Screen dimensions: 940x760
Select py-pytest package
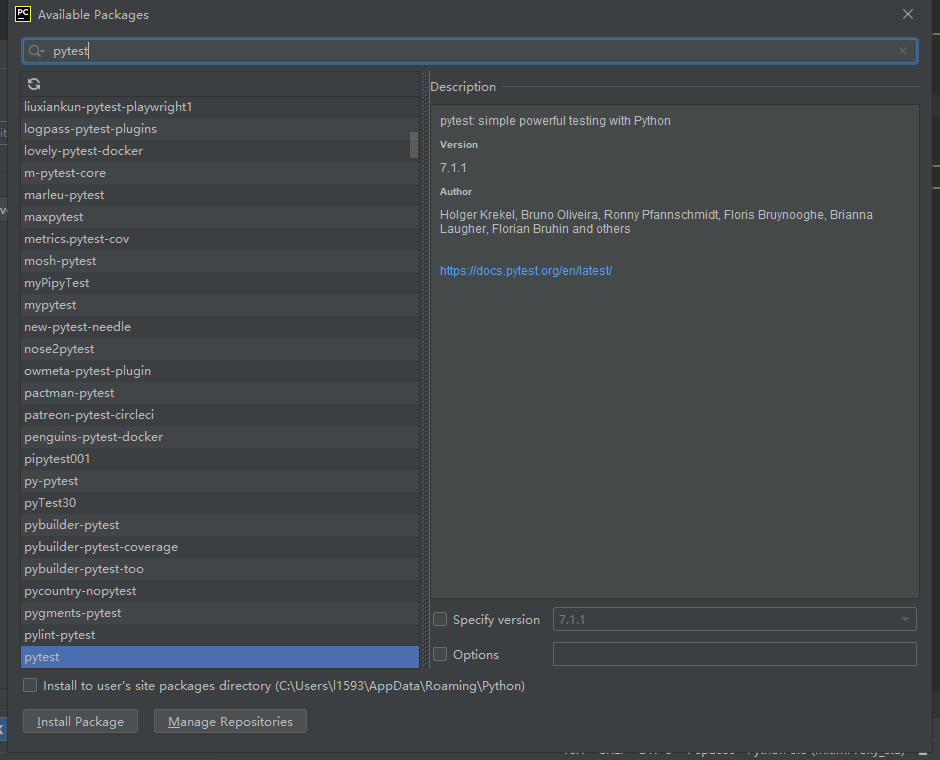220,481
